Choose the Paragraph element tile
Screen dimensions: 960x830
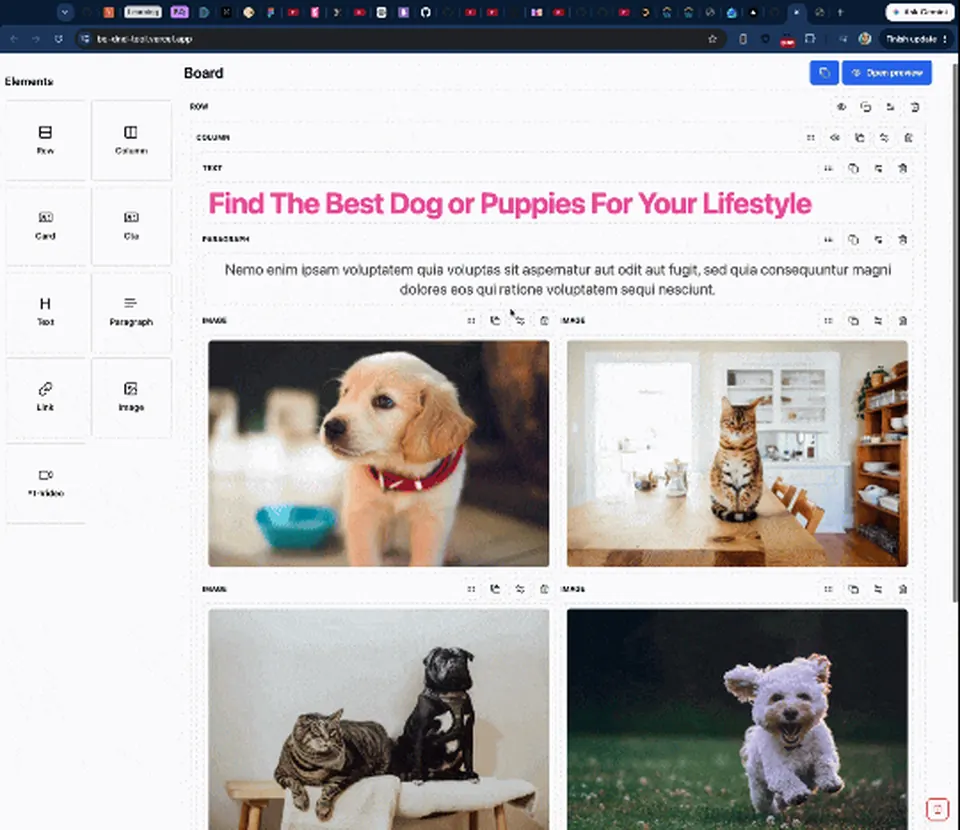[x=131, y=312]
